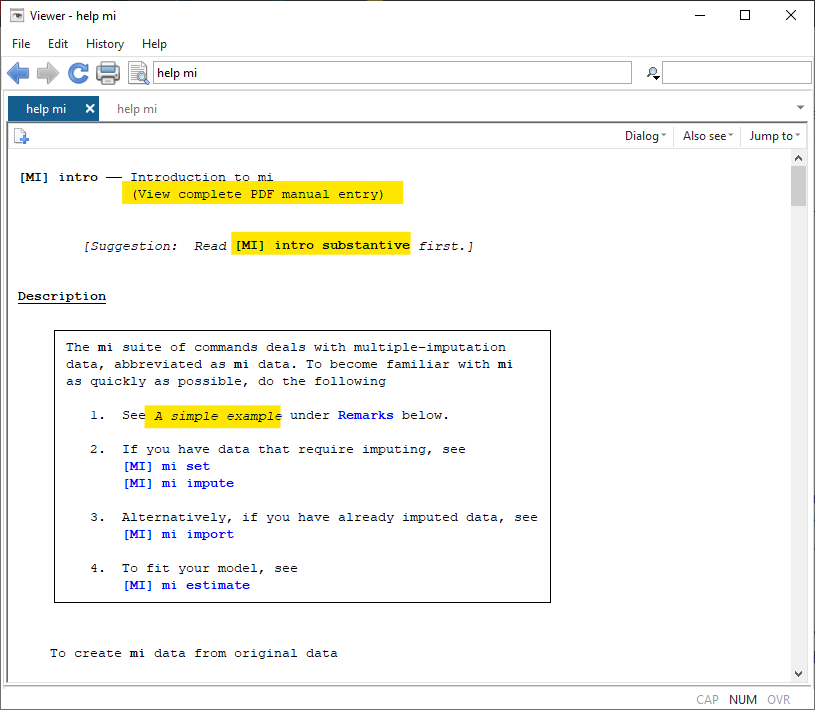This screenshot has width=815, height=710.
Task: Click the search magnifier dropdown icon
Action: (x=653, y=73)
